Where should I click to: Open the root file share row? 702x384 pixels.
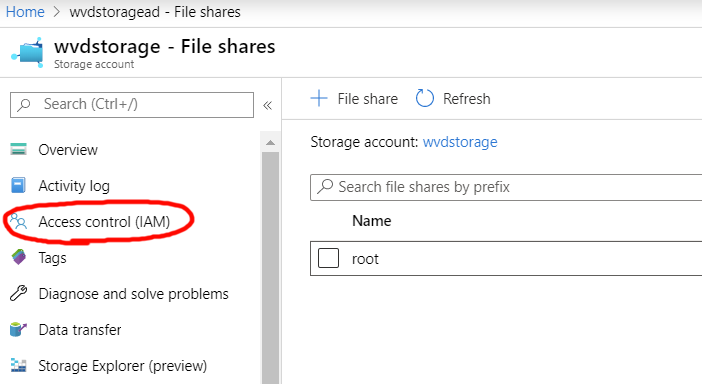[x=506, y=258]
